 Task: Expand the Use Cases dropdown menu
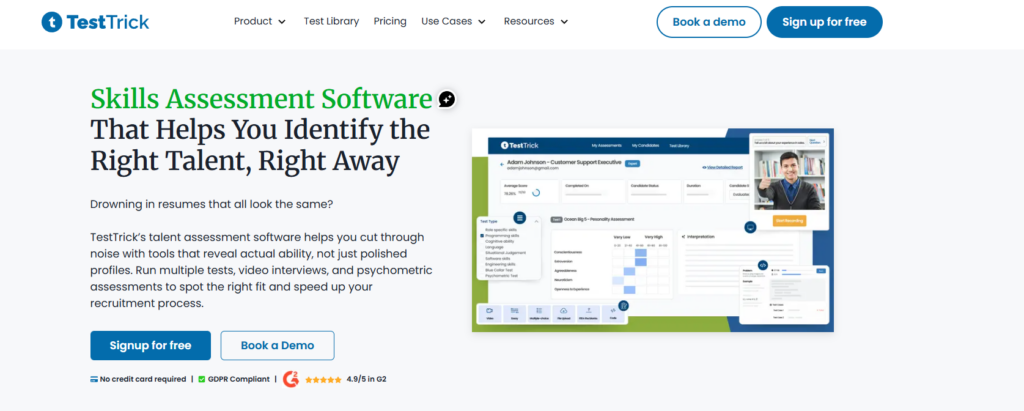(x=454, y=22)
